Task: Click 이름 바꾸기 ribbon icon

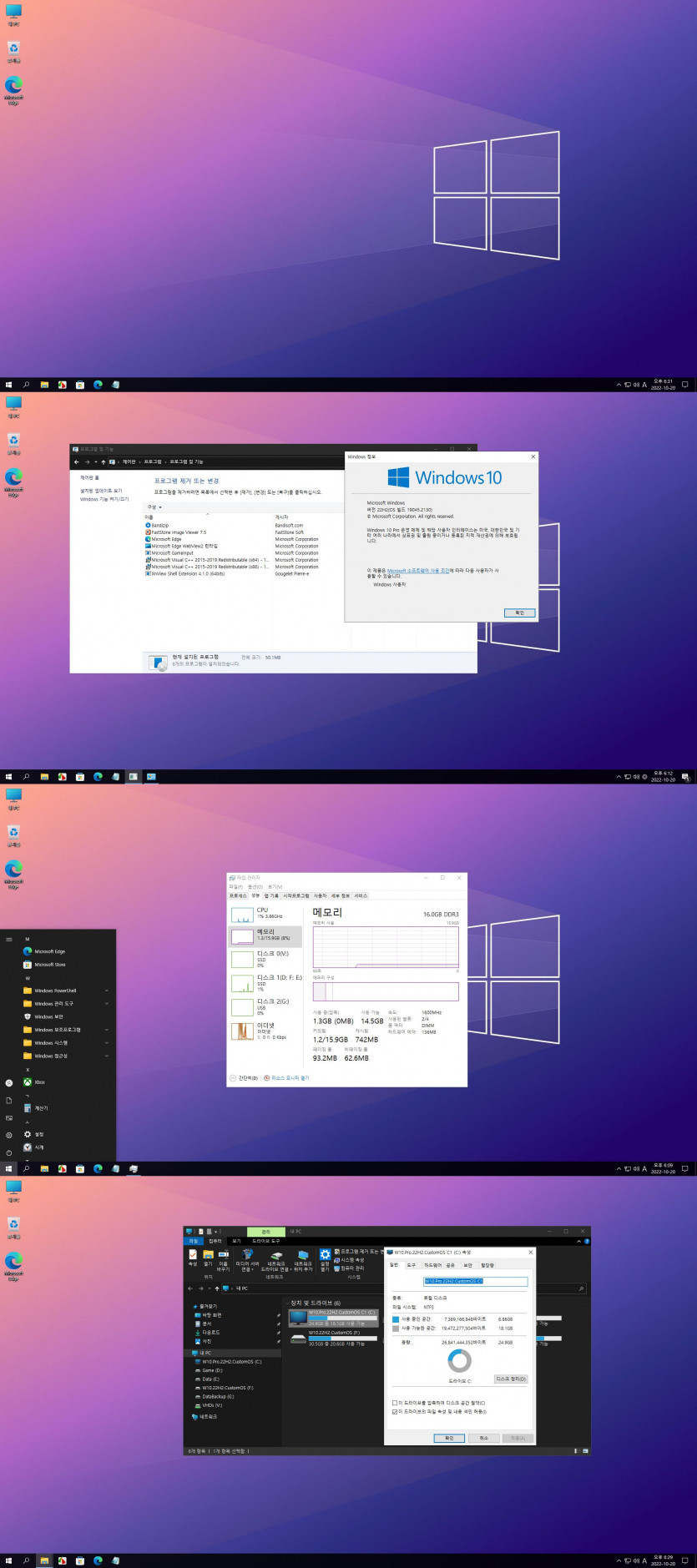Action: (223, 1259)
